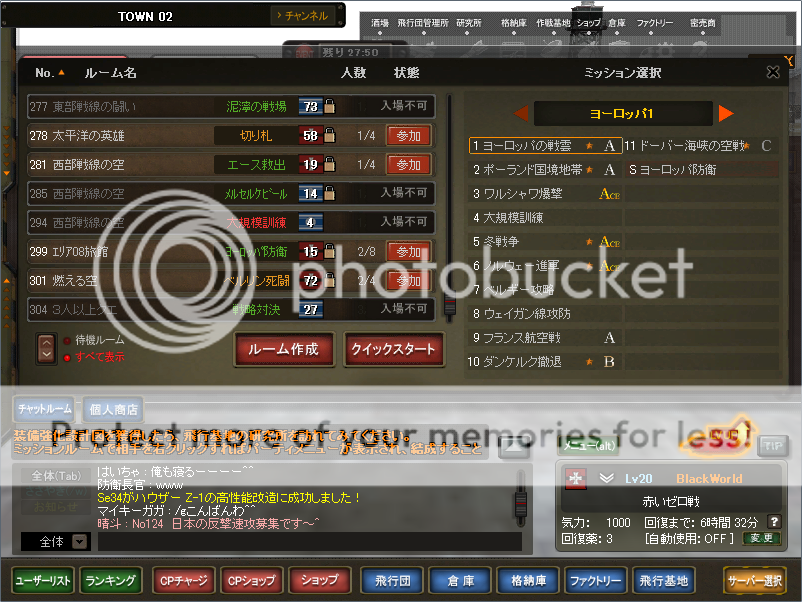The height and width of the screenshot is (602, 802).
Task: Click the TIP icon button
Action: point(772,446)
